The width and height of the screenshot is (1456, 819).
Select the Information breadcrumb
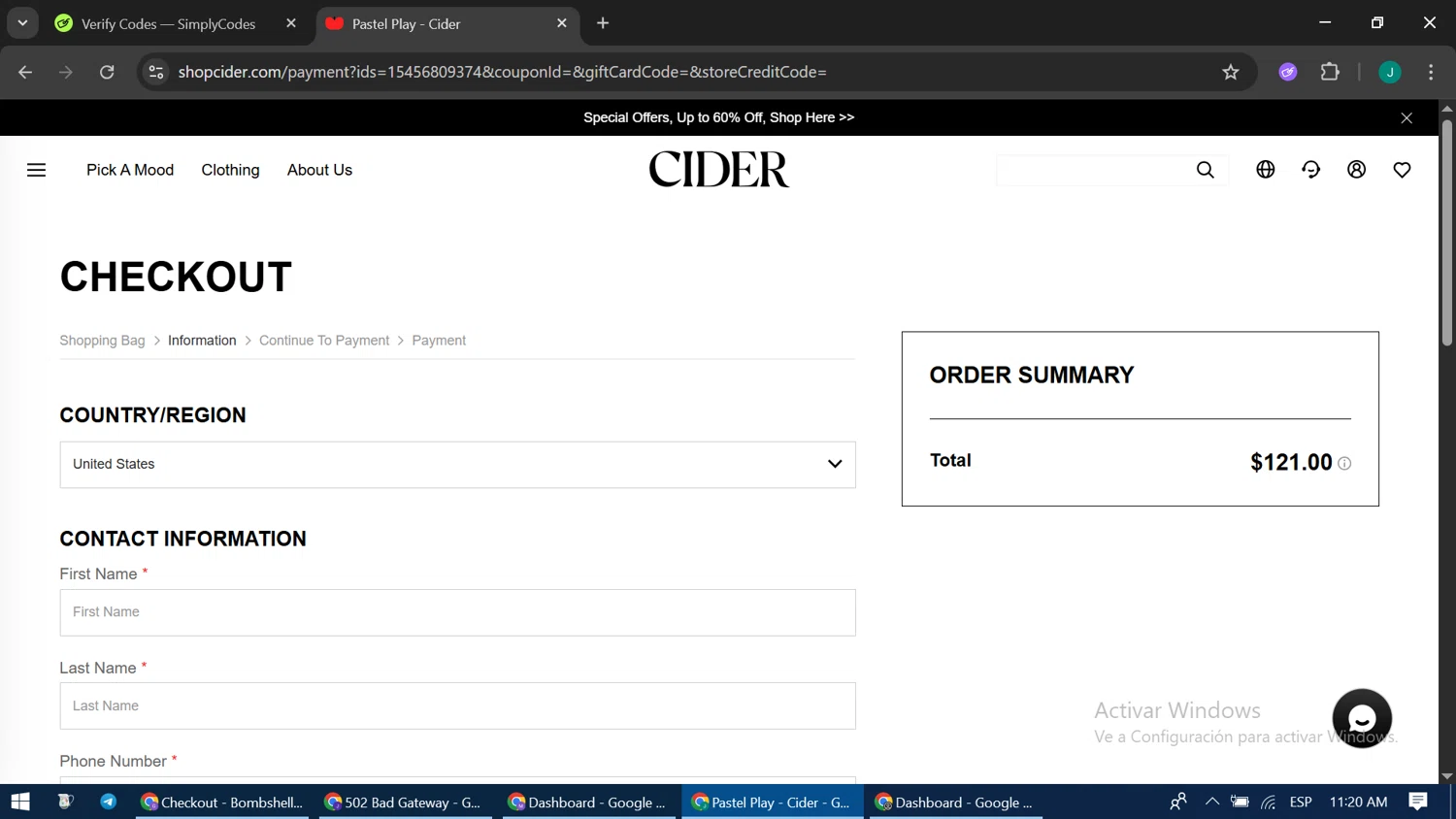pyautogui.click(x=202, y=341)
